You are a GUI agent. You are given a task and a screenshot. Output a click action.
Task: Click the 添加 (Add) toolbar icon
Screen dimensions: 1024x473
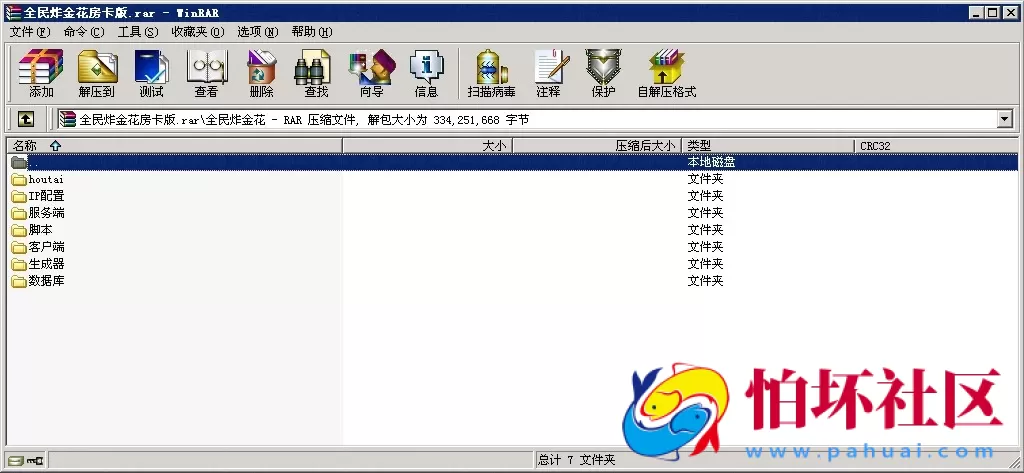pyautogui.click(x=41, y=73)
